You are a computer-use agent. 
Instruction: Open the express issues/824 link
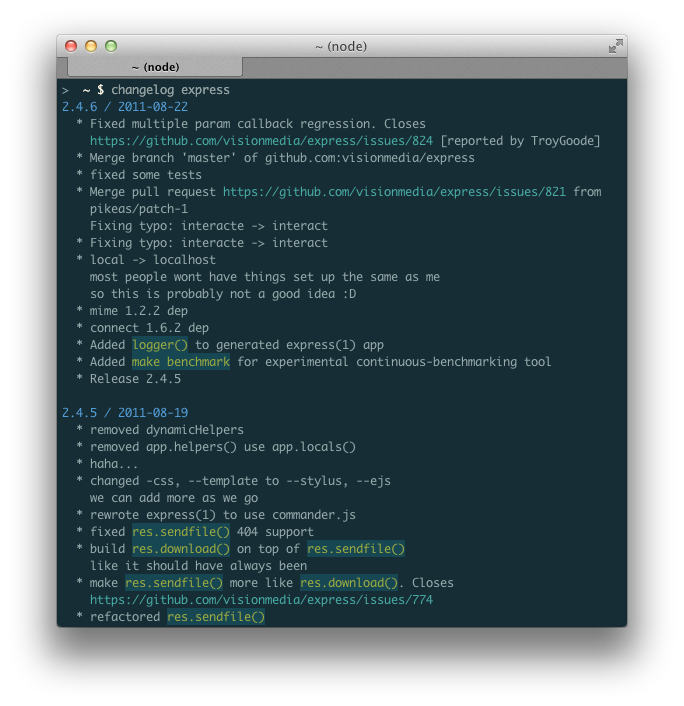(x=261, y=141)
